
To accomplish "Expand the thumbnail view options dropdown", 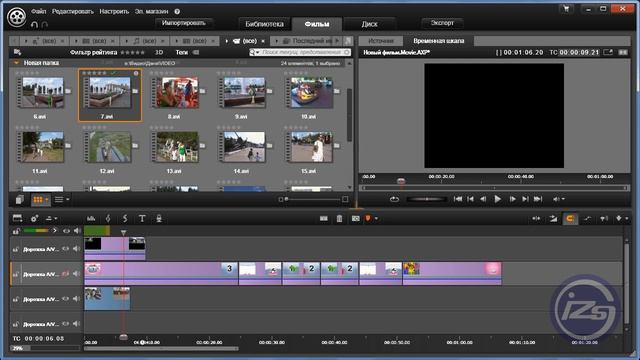I will (47, 200).
